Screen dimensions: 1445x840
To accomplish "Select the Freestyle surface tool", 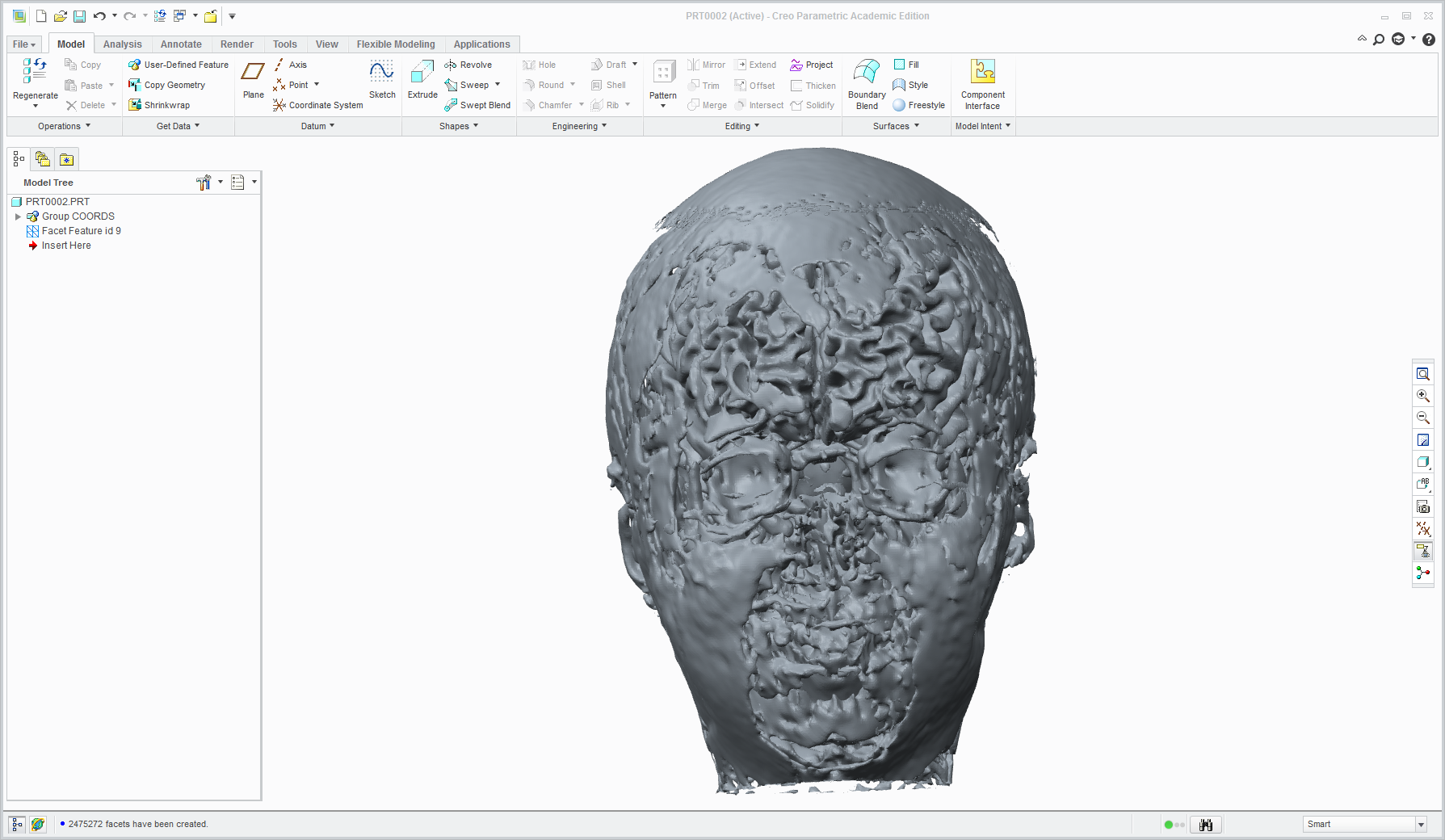I will coord(918,105).
